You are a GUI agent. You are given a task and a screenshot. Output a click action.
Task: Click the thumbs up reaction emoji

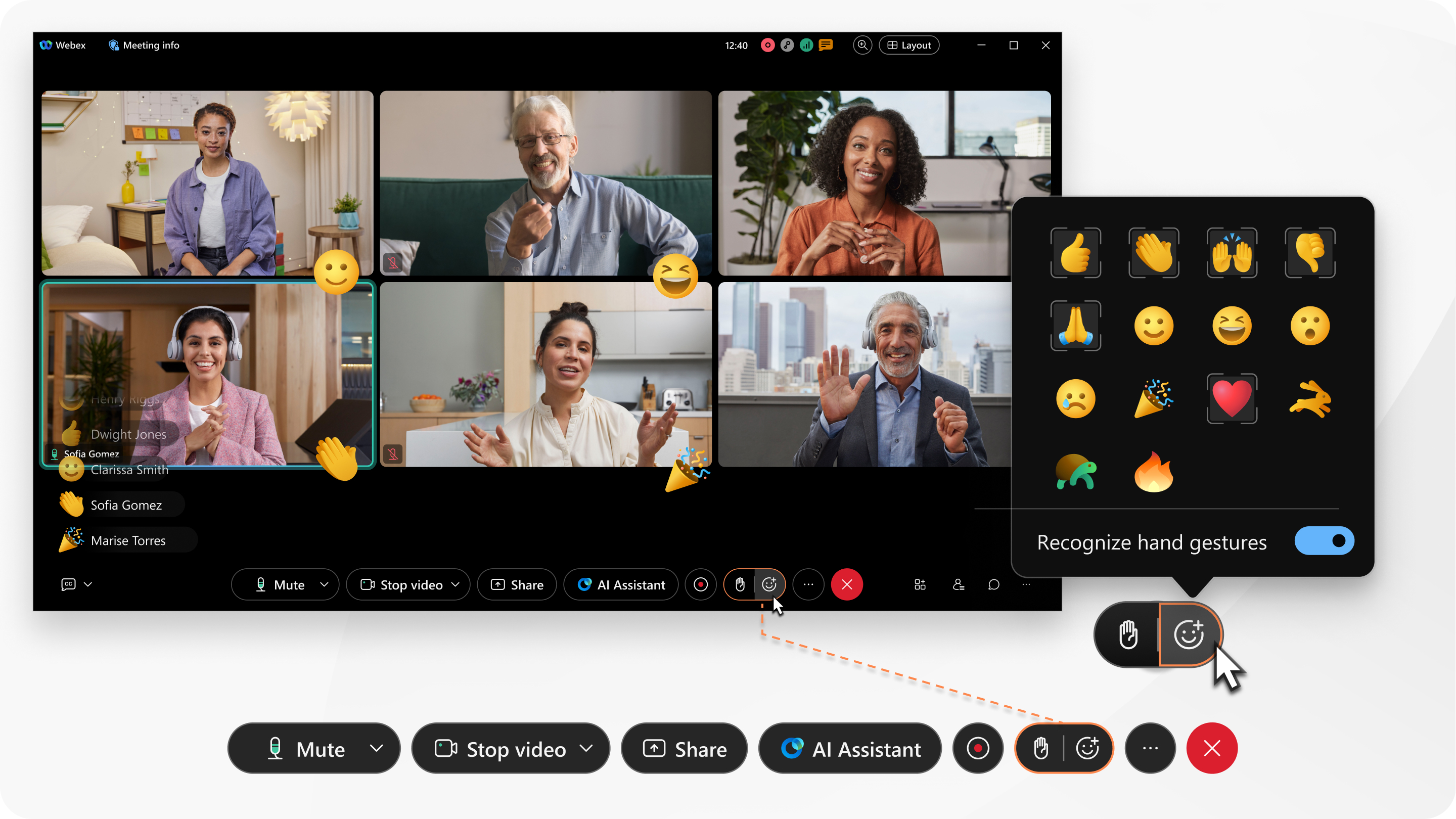point(1076,252)
